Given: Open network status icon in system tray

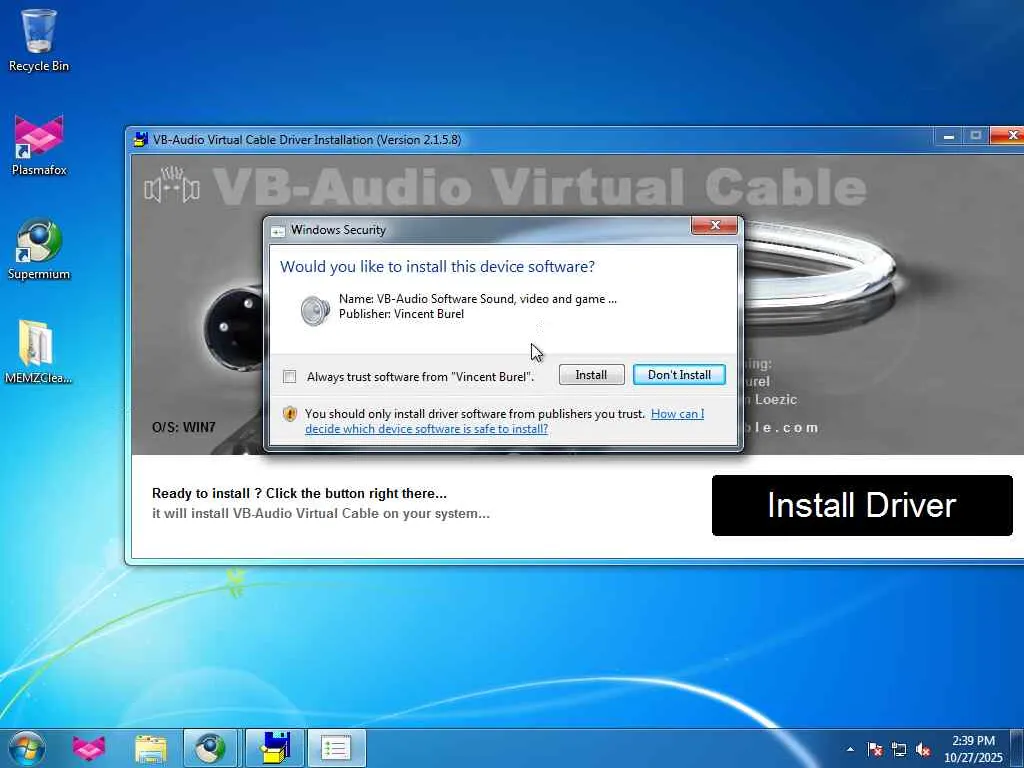Looking at the screenshot, I should pyautogui.click(x=899, y=749).
